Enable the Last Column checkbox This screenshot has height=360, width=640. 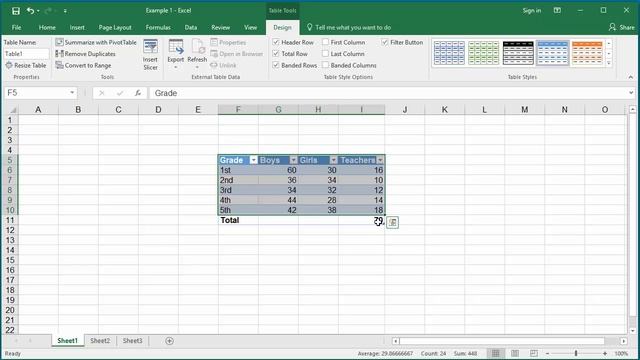click(x=325, y=53)
